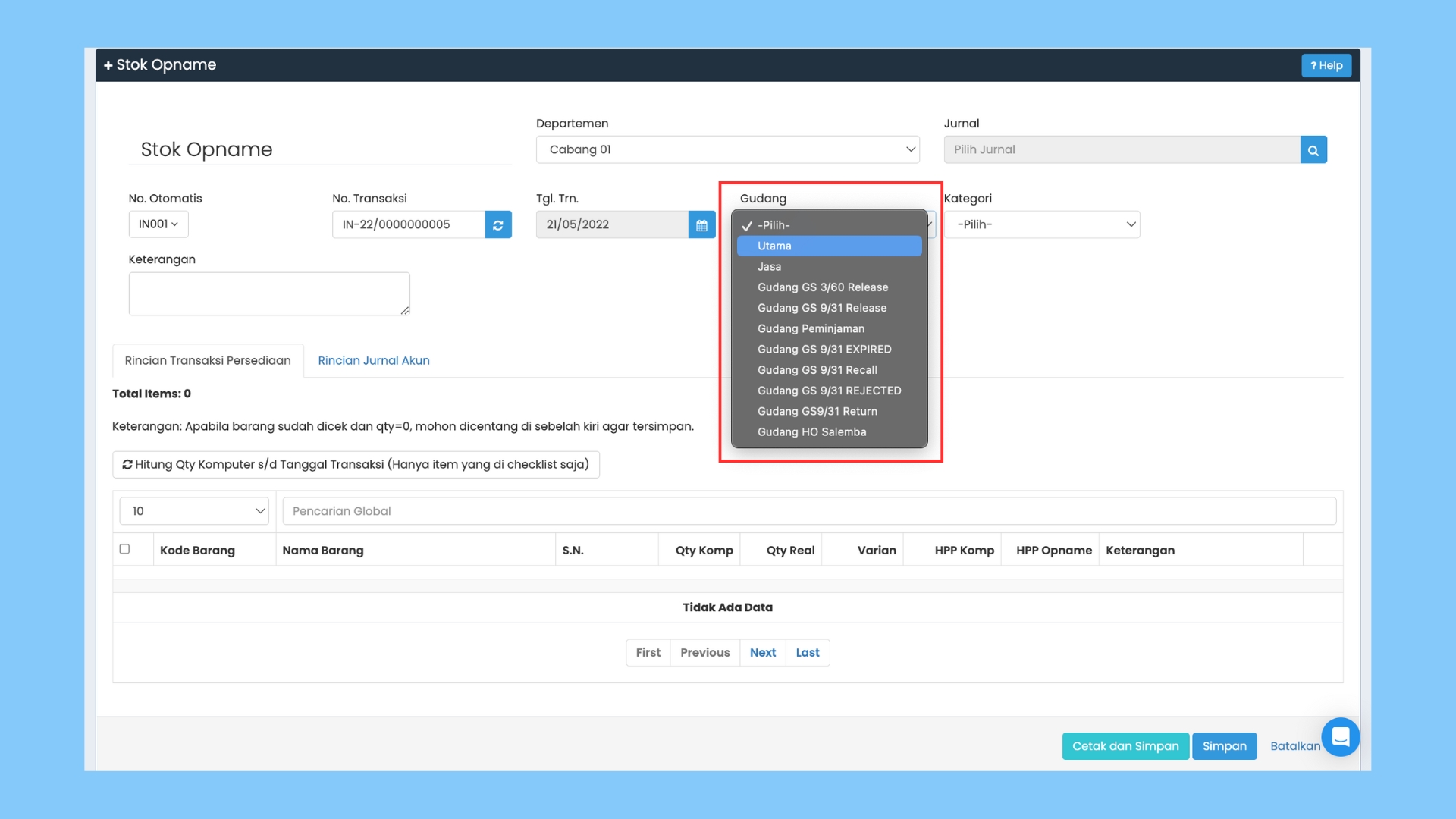Select Utama from Gudang list

point(829,246)
